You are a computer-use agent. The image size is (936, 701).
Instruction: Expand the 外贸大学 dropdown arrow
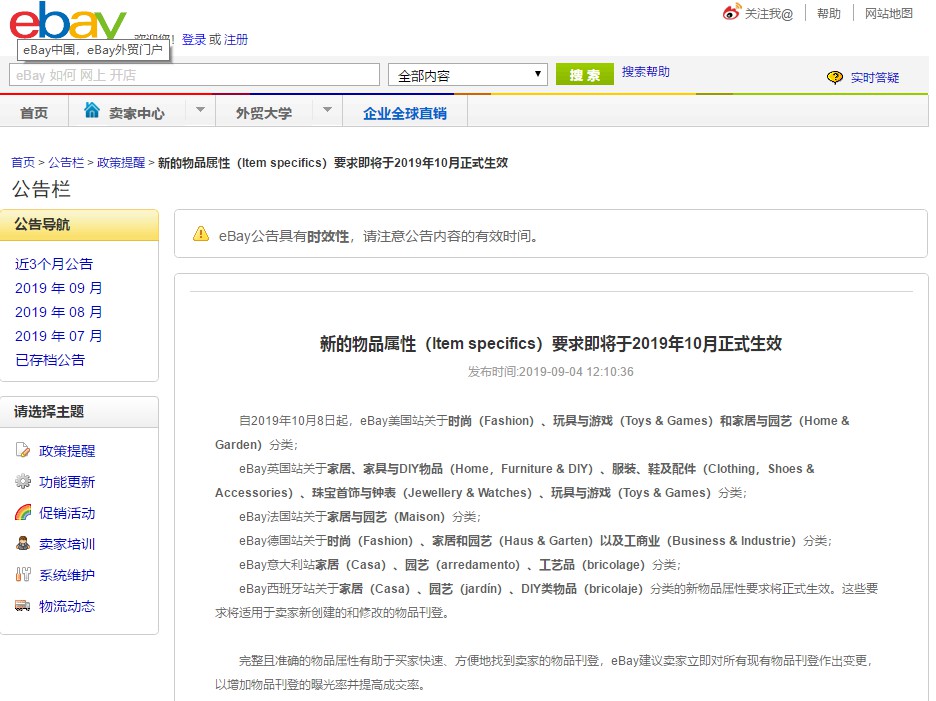click(x=327, y=110)
